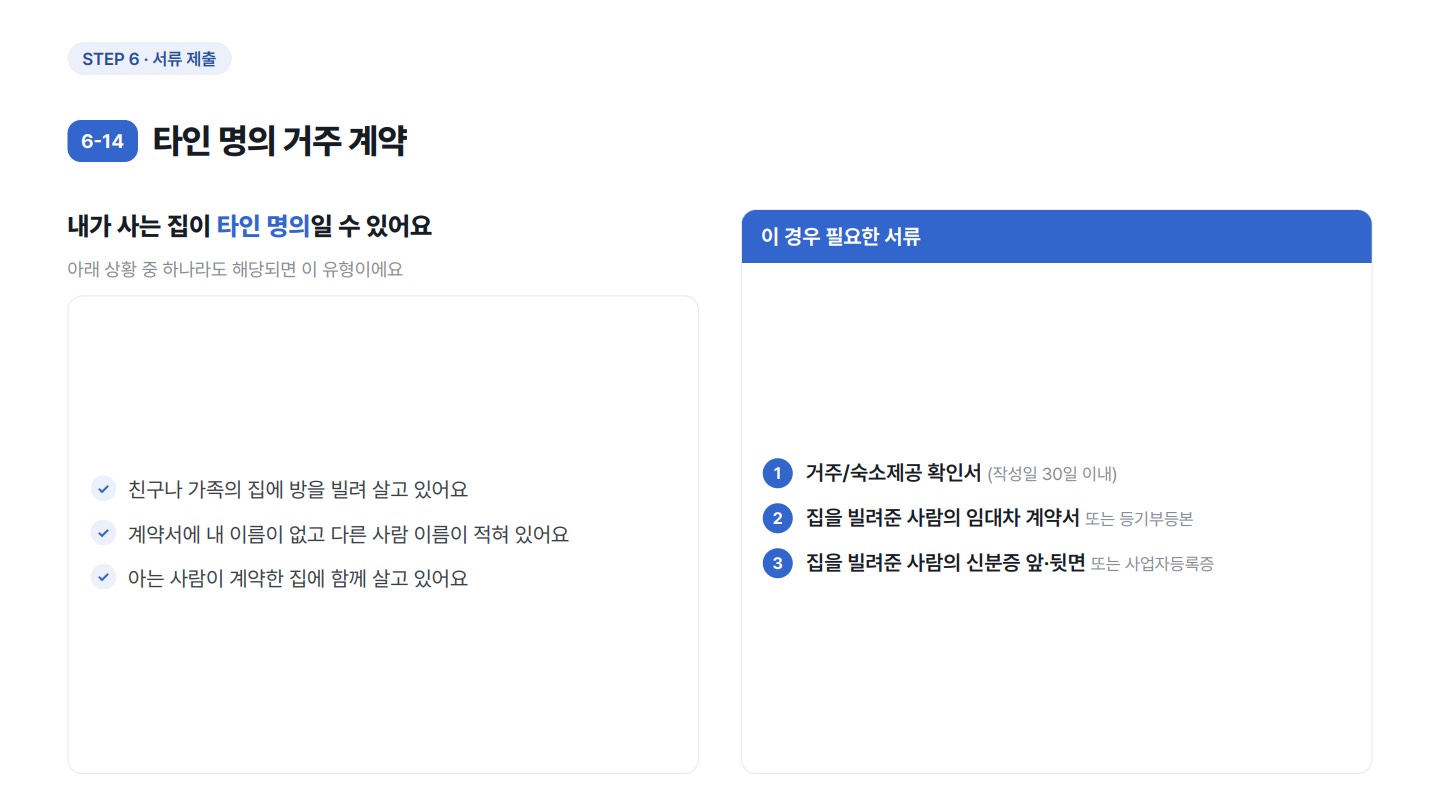Image resolution: width=1440 pixels, height=810 pixels.
Task: Click the number 3 circle badge
Action: [777, 563]
